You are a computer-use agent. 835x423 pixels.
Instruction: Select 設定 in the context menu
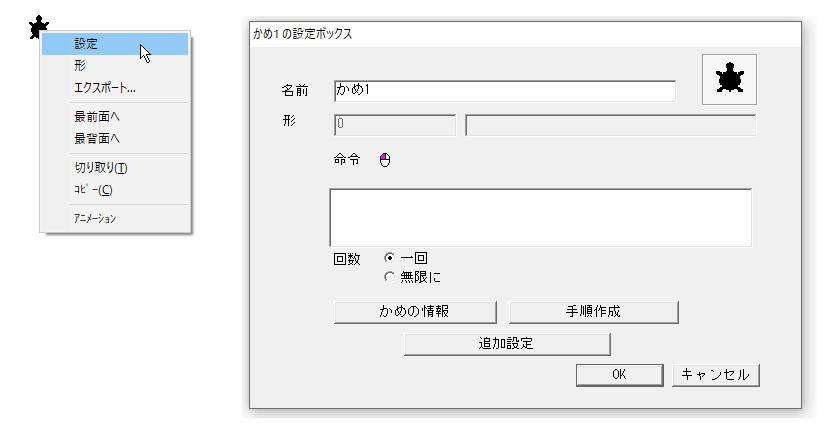coord(115,44)
